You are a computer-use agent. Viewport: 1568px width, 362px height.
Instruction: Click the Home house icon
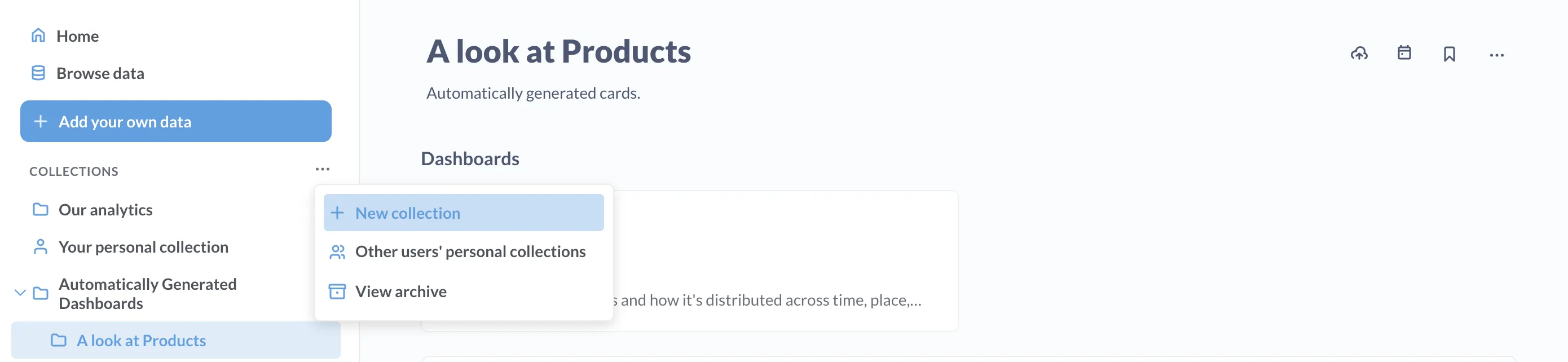[x=38, y=36]
